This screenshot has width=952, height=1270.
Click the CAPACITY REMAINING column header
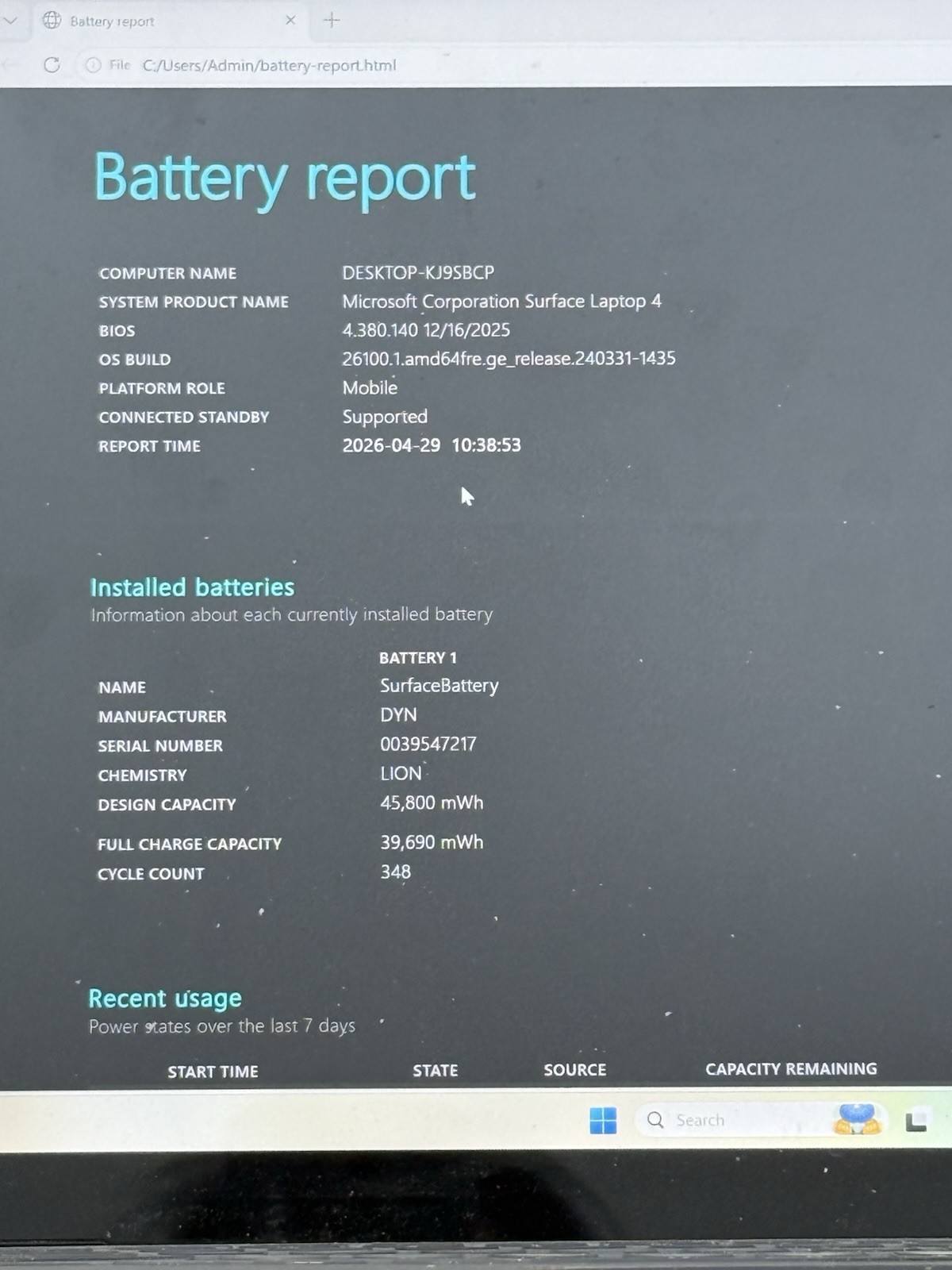coord(791,1069)
